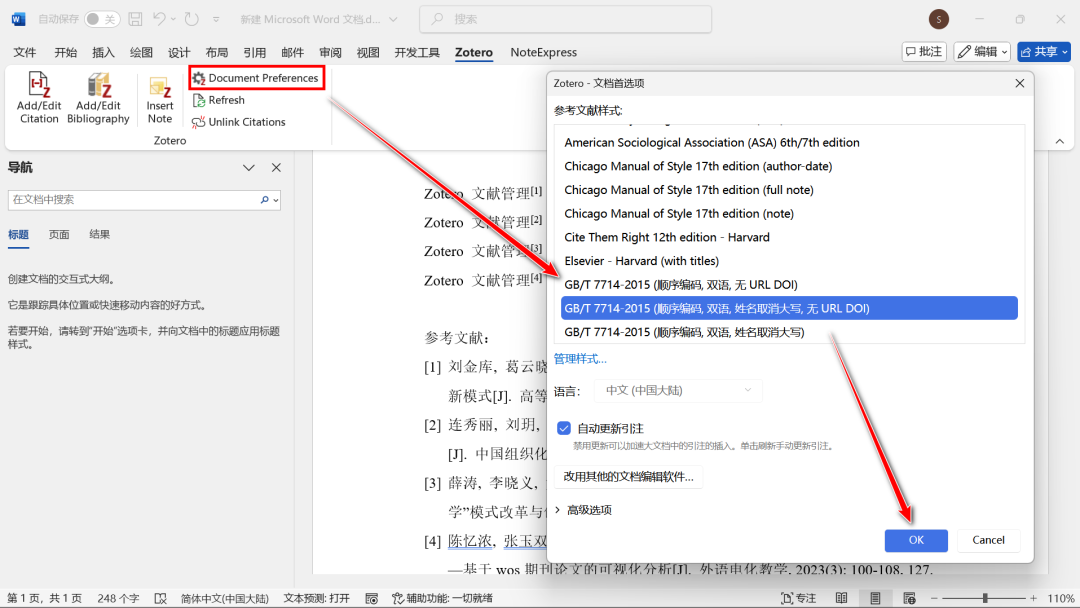Select Cite Them Right 12th edition - Harvard
Viewport: 1080px width, 608px height.
(667, 237)
